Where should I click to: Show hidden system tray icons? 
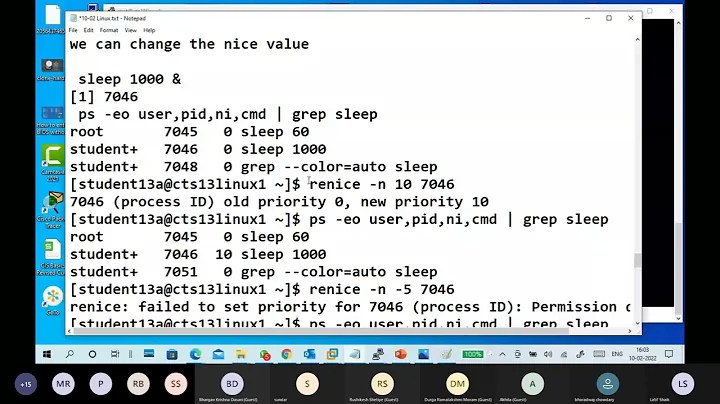pyautogui.click(x=502, y=354)
